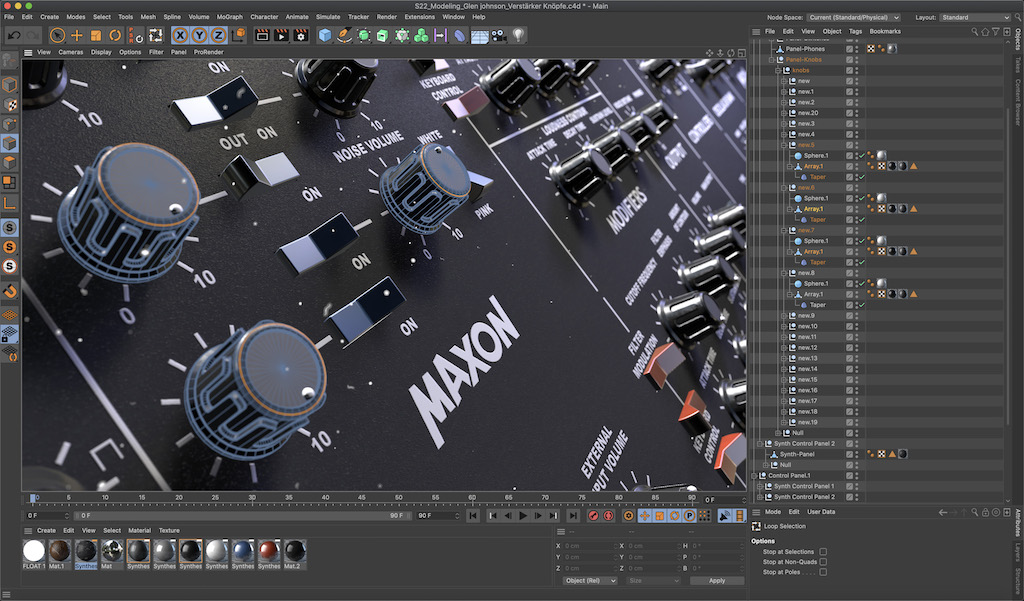Expand the new.1 tree node

pyautogui.click(x=784, y=91)
